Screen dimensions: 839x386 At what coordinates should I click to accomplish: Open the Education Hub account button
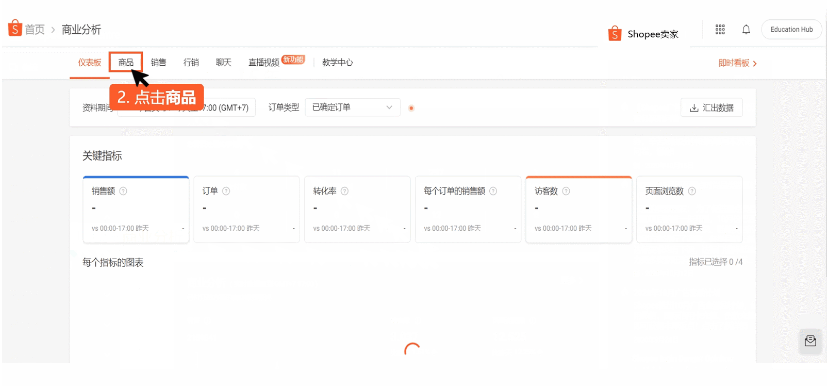tap(791, 29)
